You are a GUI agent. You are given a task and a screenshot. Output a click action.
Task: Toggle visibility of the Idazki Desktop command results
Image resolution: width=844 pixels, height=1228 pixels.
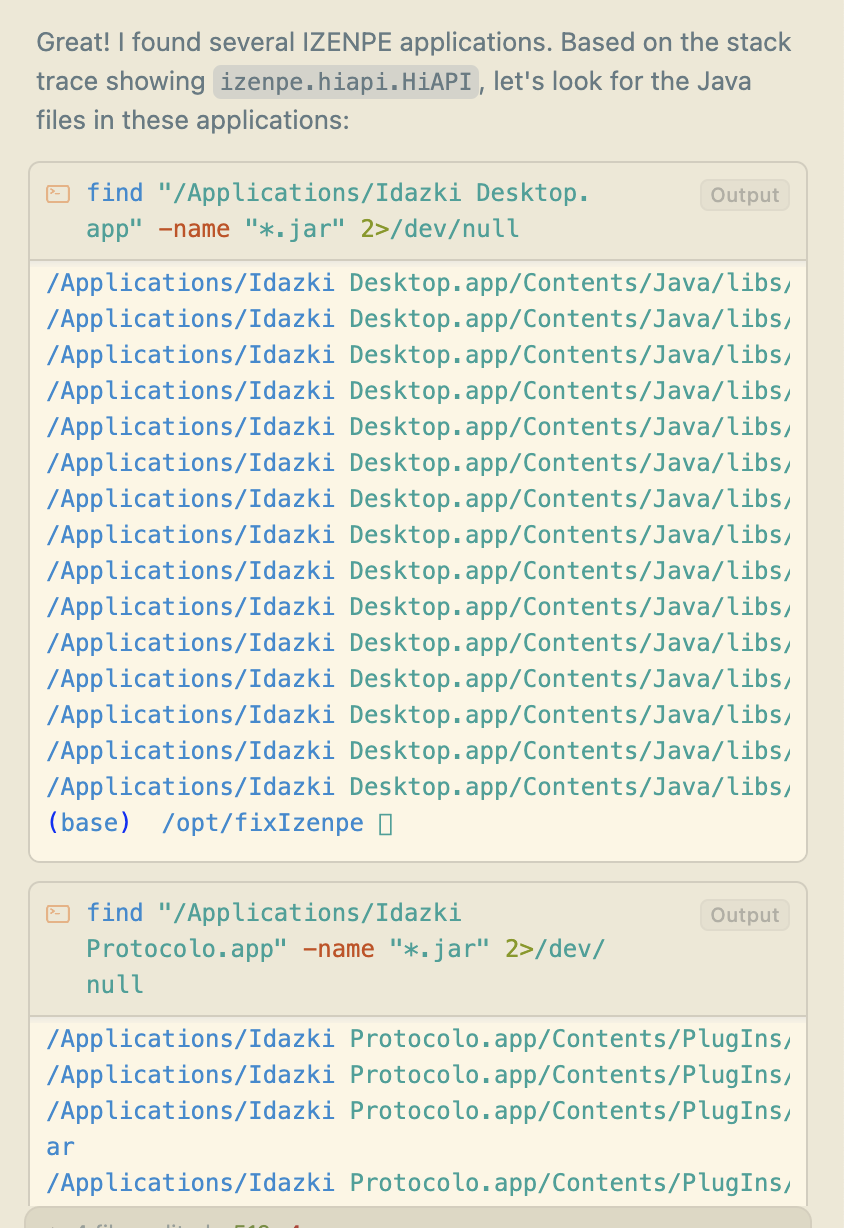[744, 194]
